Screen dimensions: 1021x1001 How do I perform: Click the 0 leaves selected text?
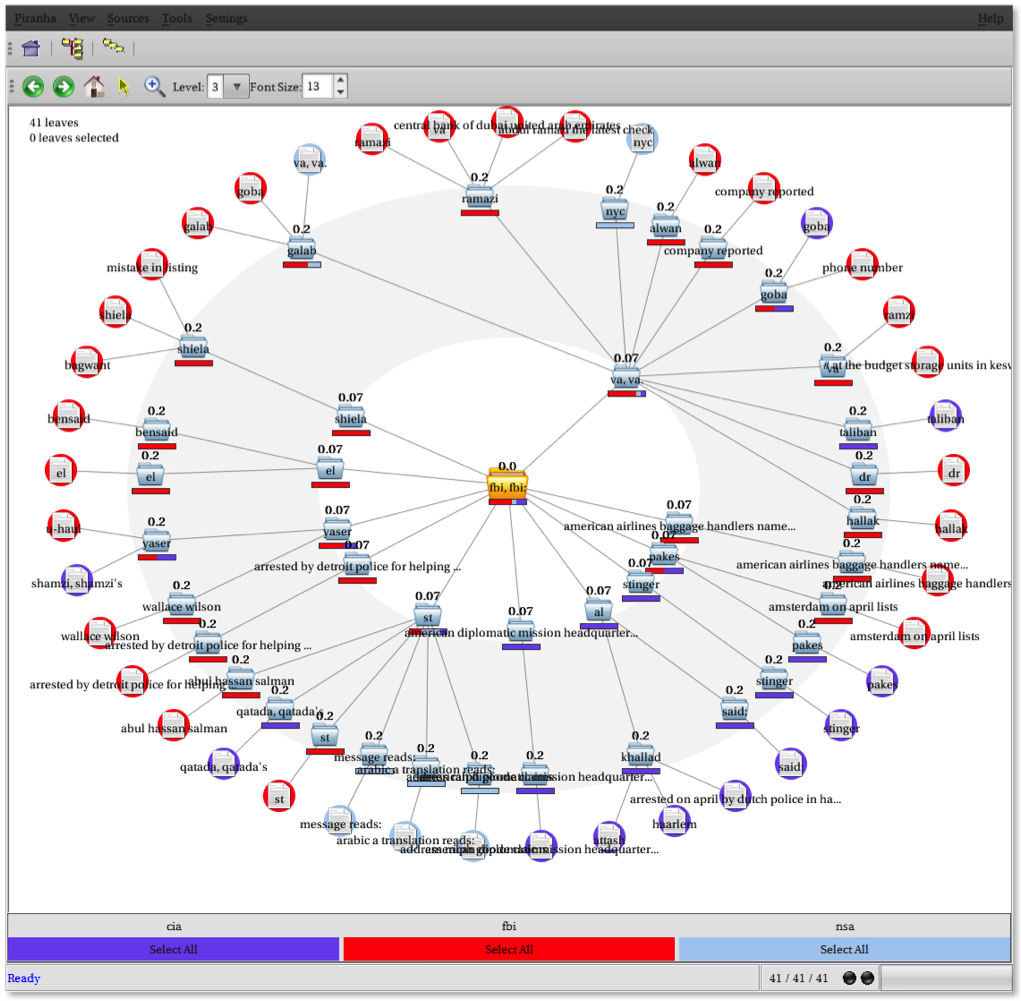pos(74,137)
